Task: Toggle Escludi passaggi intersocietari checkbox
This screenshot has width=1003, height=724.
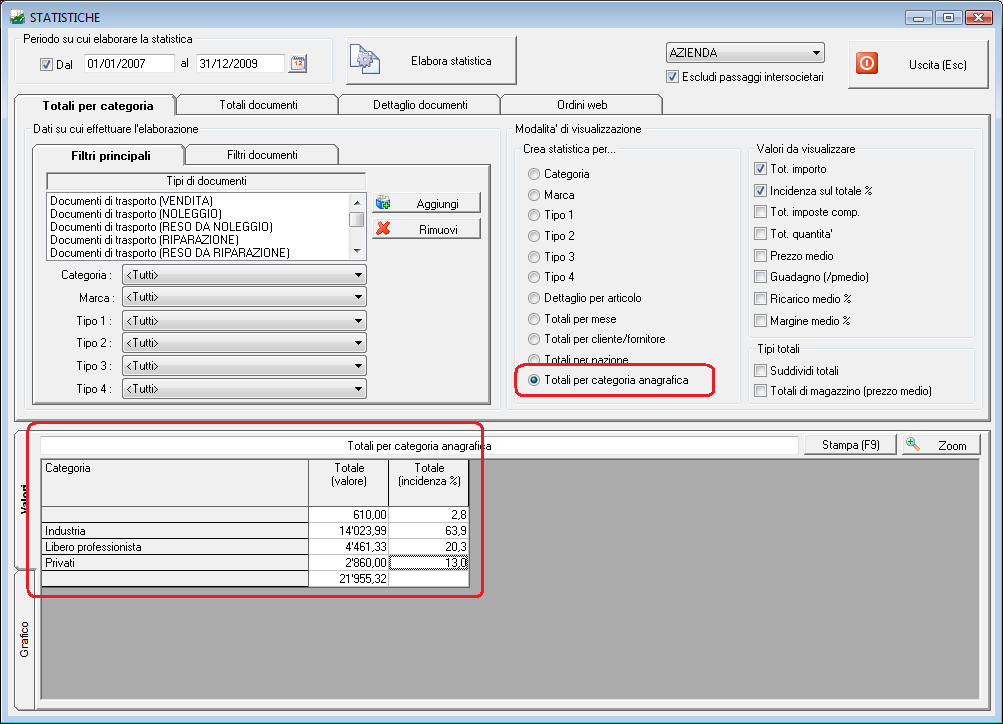Action: point(672,77)
